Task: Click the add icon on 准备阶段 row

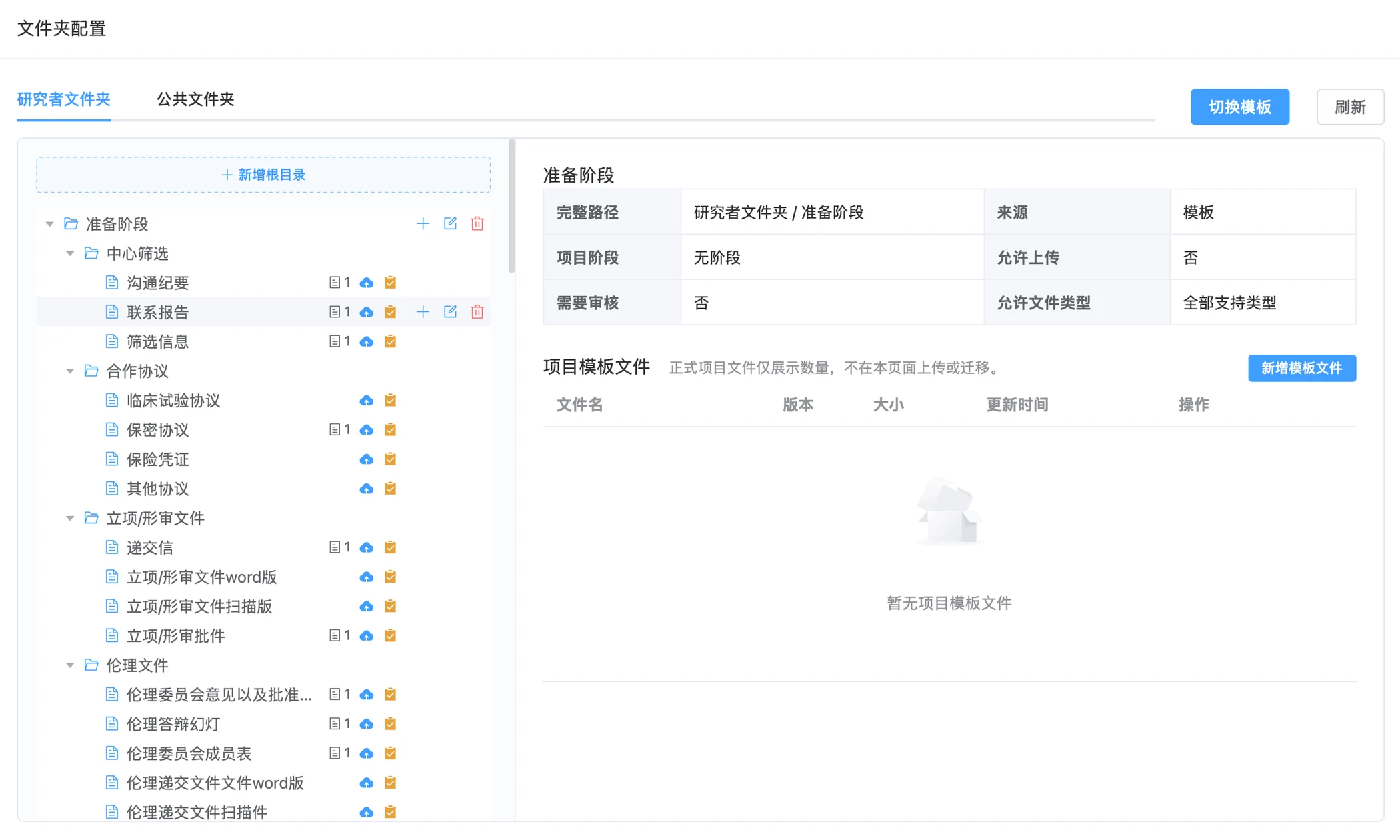Action: pos(423,224)
